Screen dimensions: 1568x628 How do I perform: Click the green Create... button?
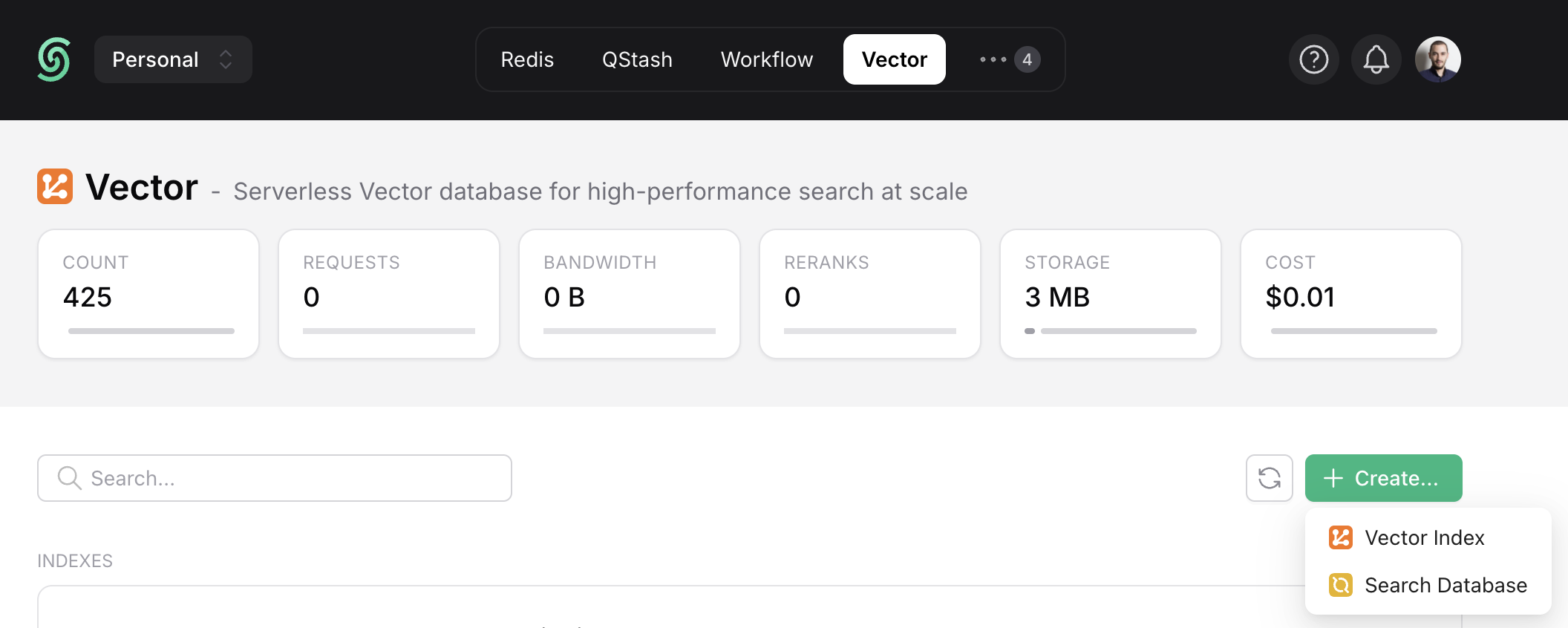coord(1384,478)
